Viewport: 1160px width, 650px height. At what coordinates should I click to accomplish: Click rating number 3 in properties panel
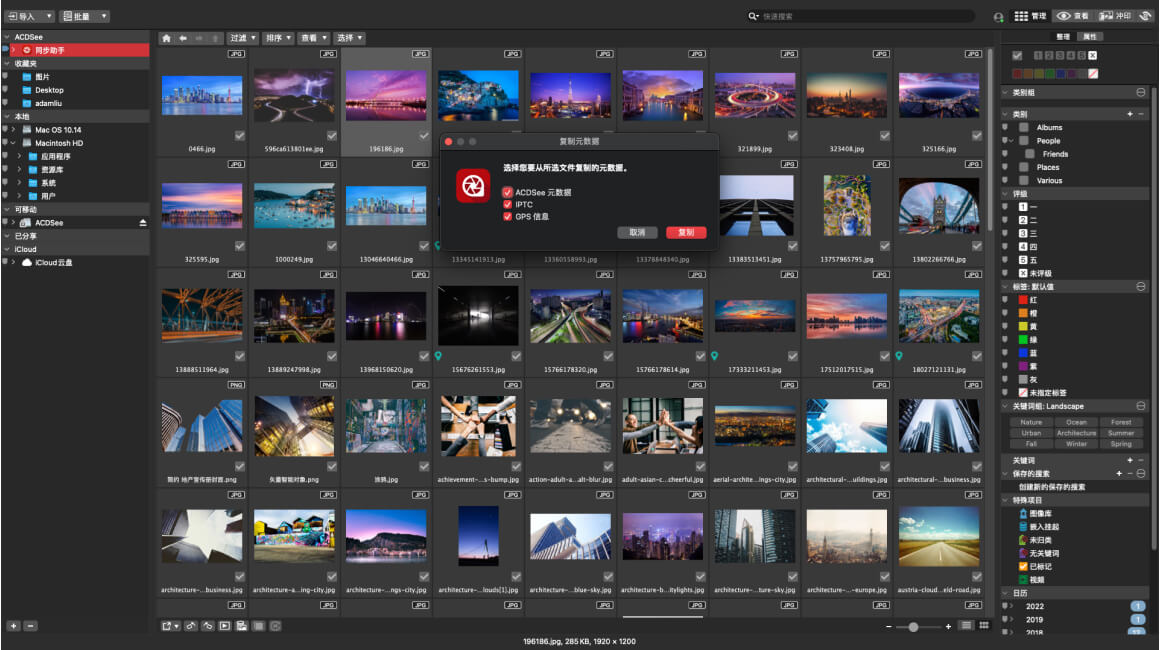[x=1060, y=55]
